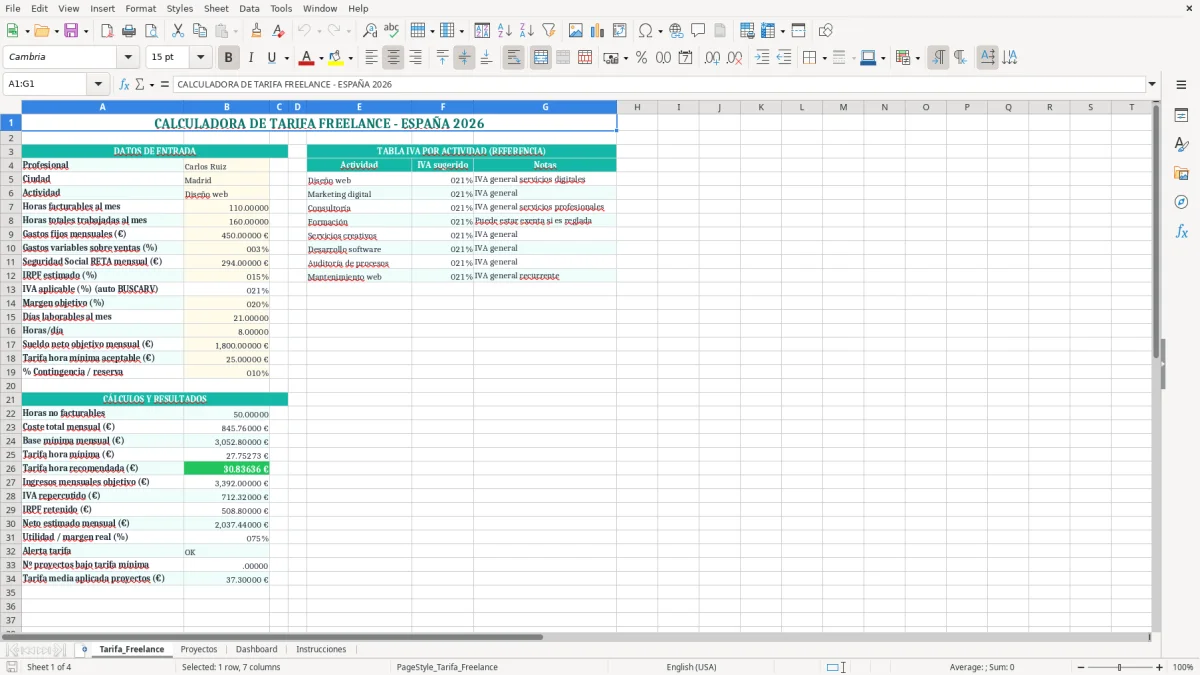This screenshot has height=675, width=1200.
Task: Open Function Wizard fx icon
Action: click(x=124, y=84)
